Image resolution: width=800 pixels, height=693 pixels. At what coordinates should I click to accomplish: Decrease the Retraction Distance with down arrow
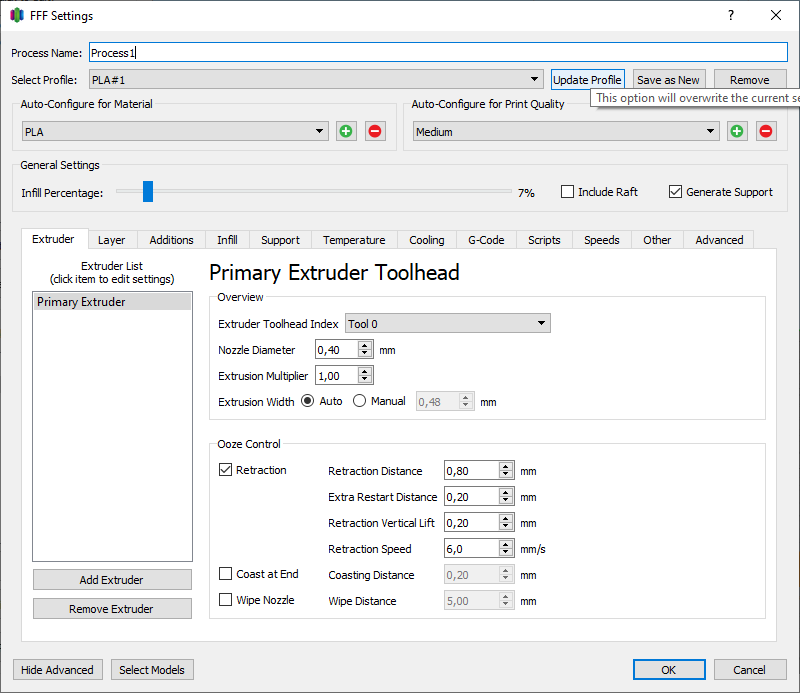[x=505, y=475]
